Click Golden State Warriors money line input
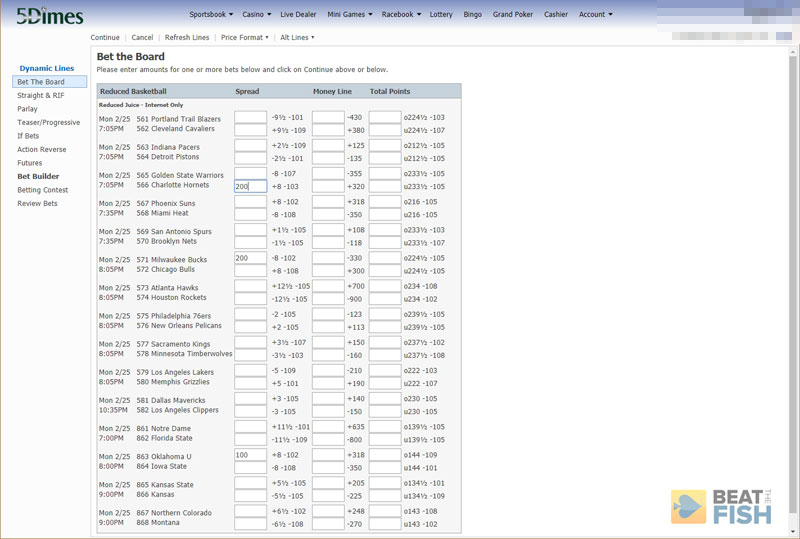 [x=328, y=173]
